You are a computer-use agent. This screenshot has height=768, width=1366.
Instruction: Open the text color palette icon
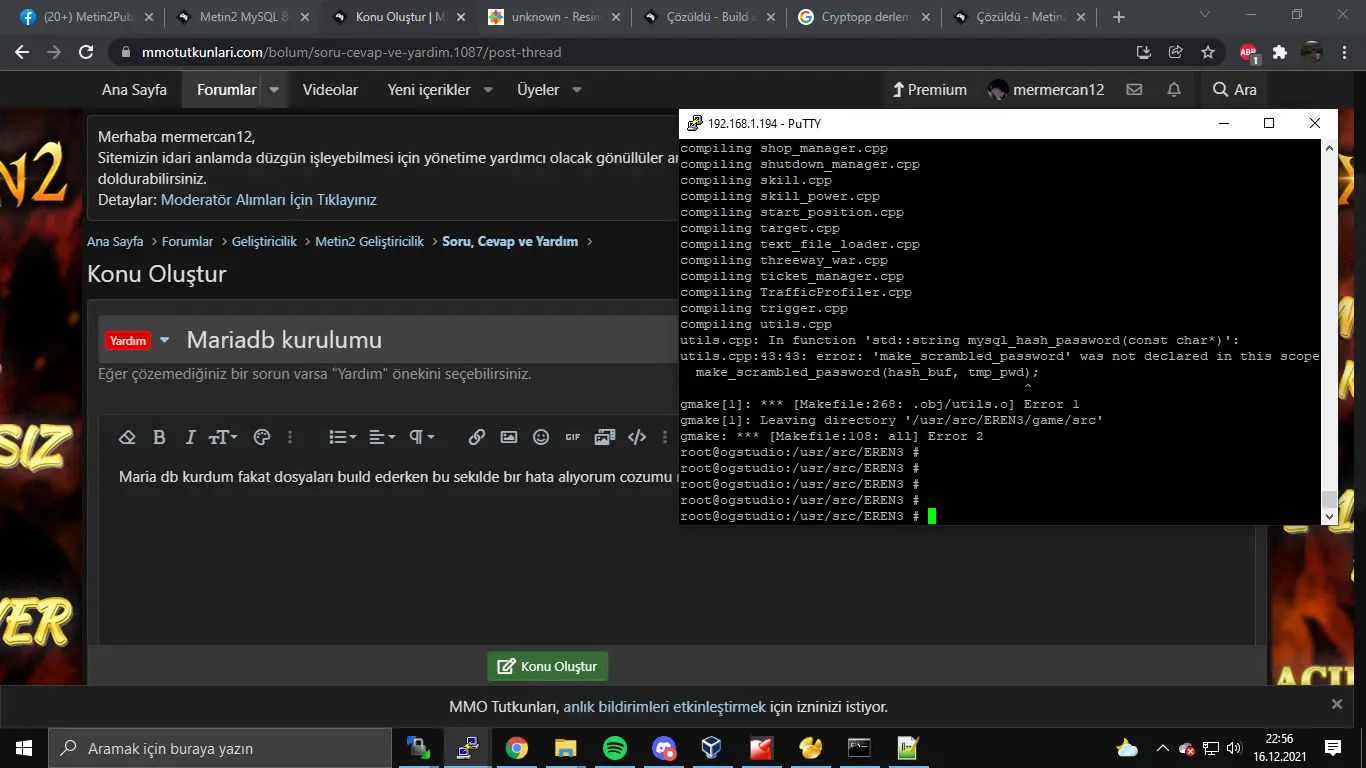click(x=262, y=437)
